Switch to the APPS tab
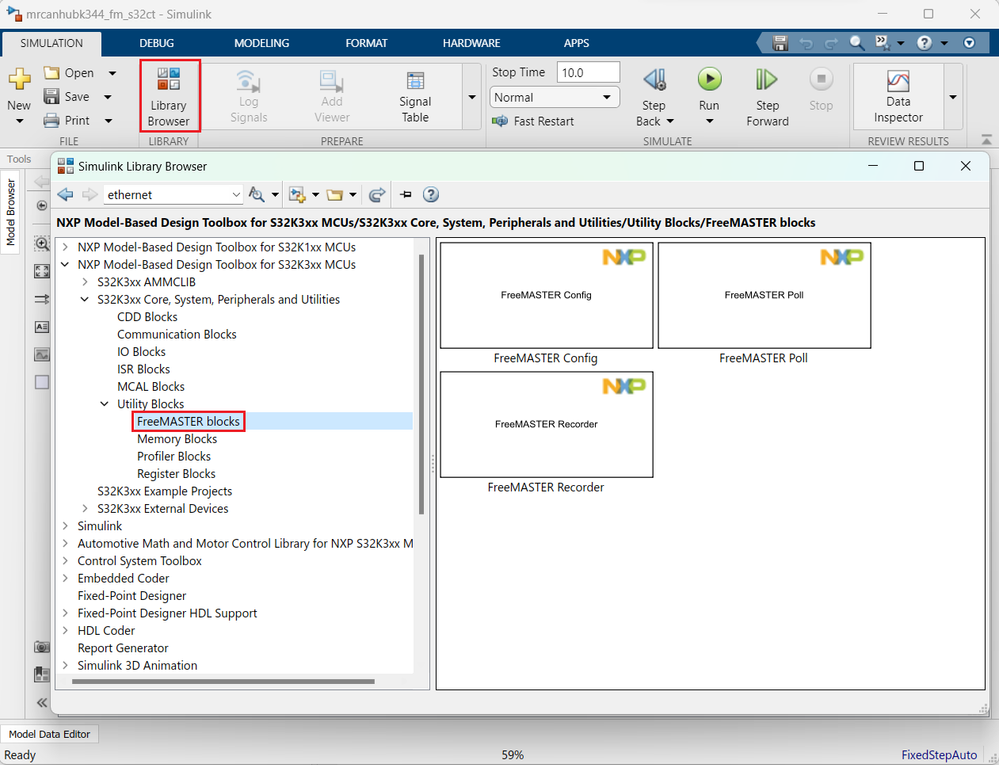The height and width of the screenshot is (765, 999). [x=577, y=43]
